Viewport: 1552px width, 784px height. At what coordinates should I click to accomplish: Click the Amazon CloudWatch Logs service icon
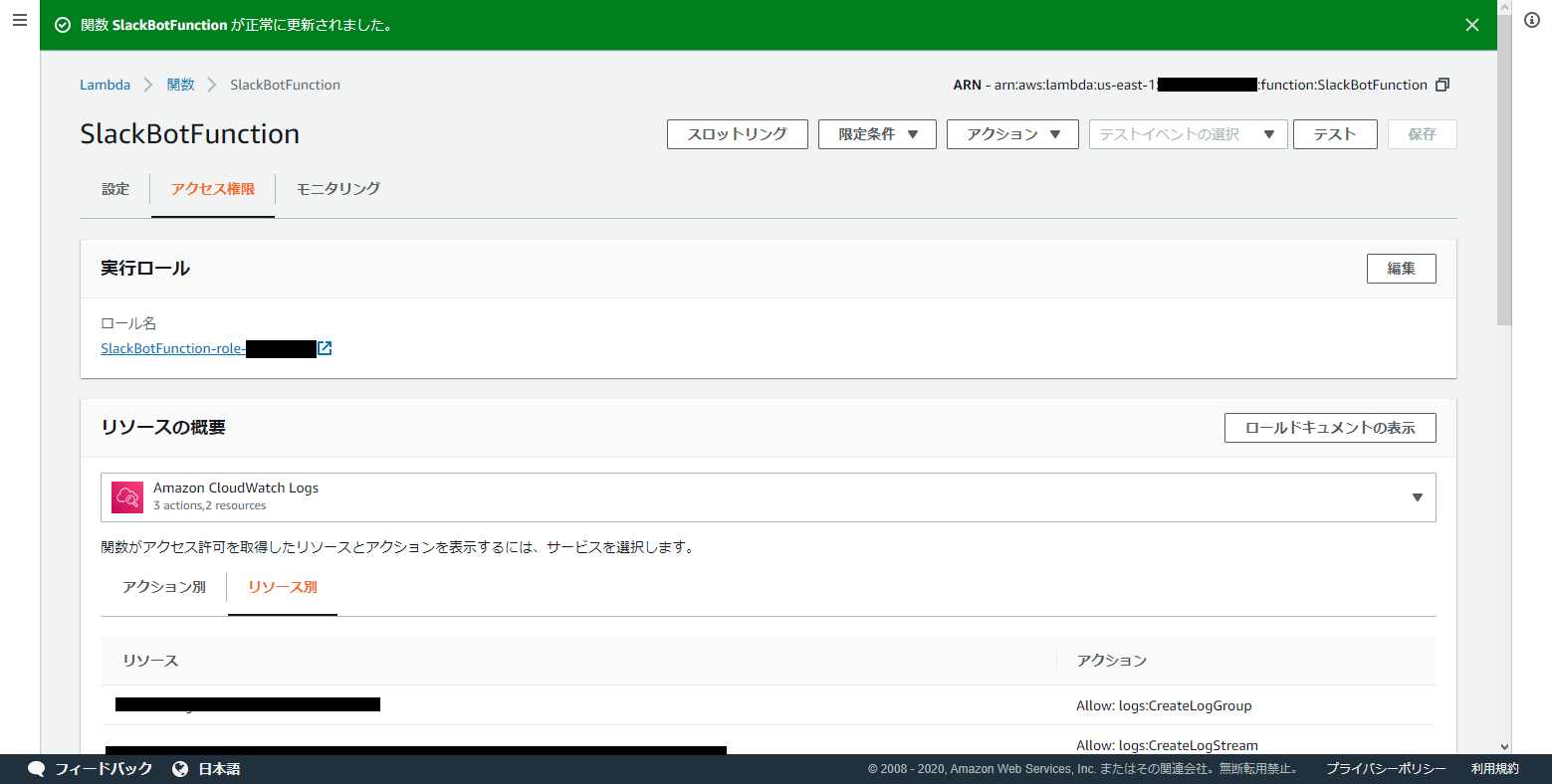[127, 497]
